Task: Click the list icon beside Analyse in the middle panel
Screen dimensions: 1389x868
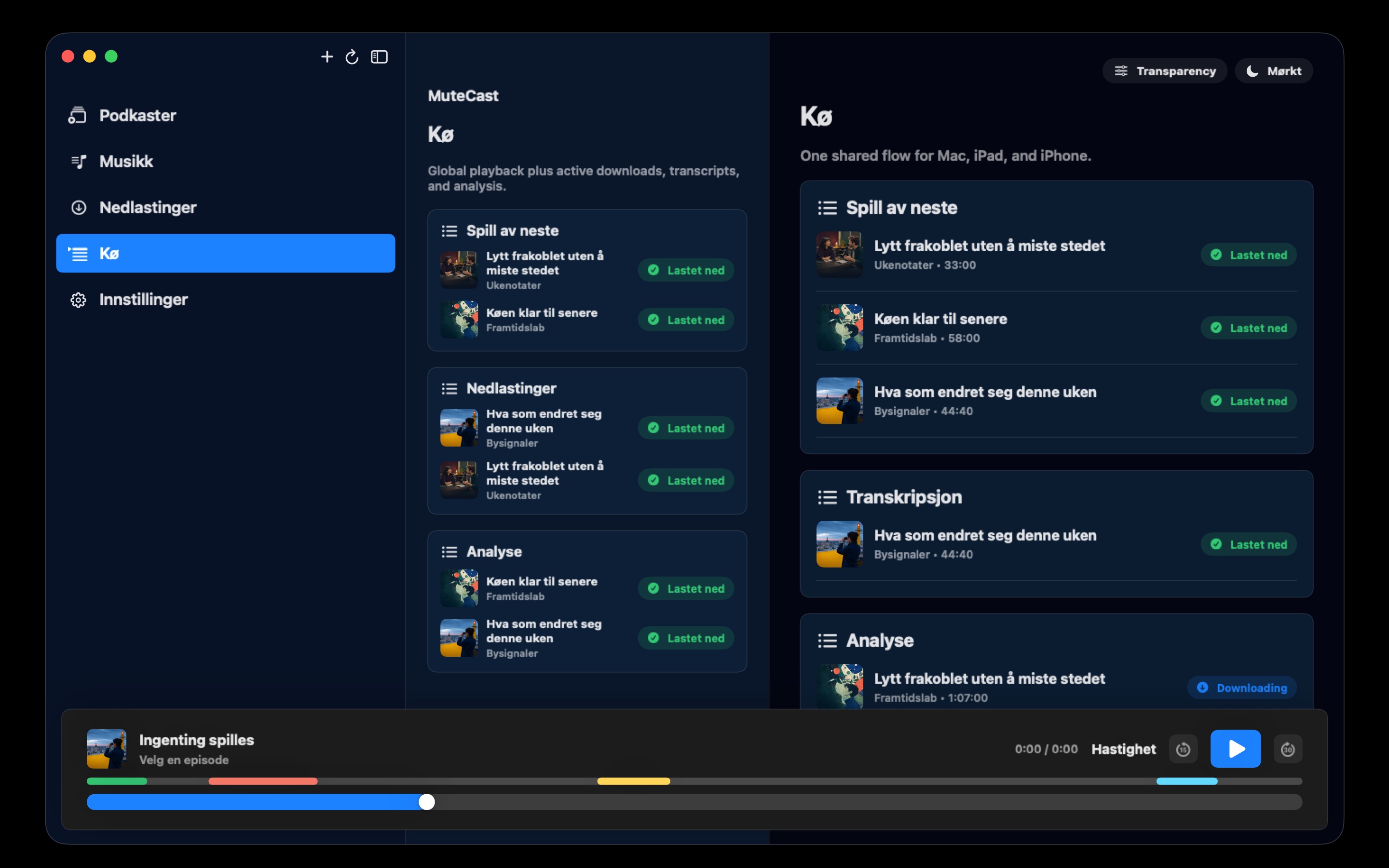Action: tap(449, 552)
